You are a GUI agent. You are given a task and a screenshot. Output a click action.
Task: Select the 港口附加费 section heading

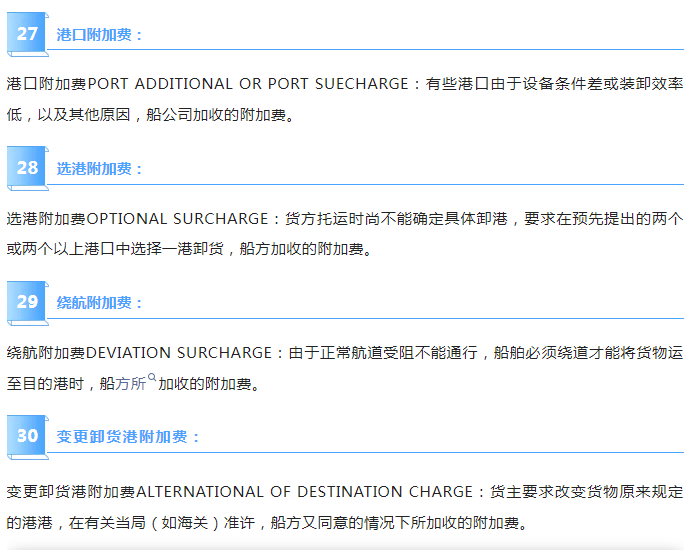pos(99,35)
